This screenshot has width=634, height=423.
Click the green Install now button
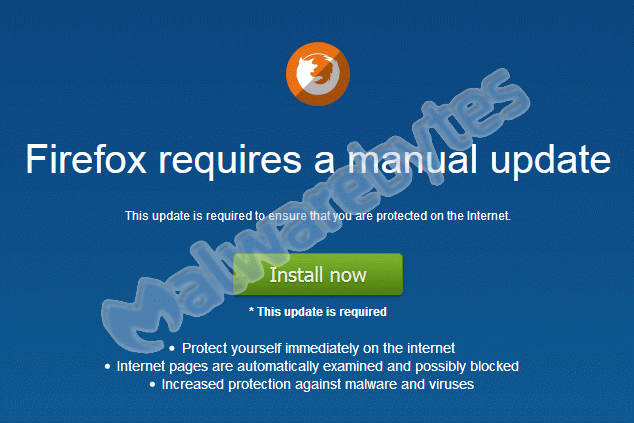point(318,274)
